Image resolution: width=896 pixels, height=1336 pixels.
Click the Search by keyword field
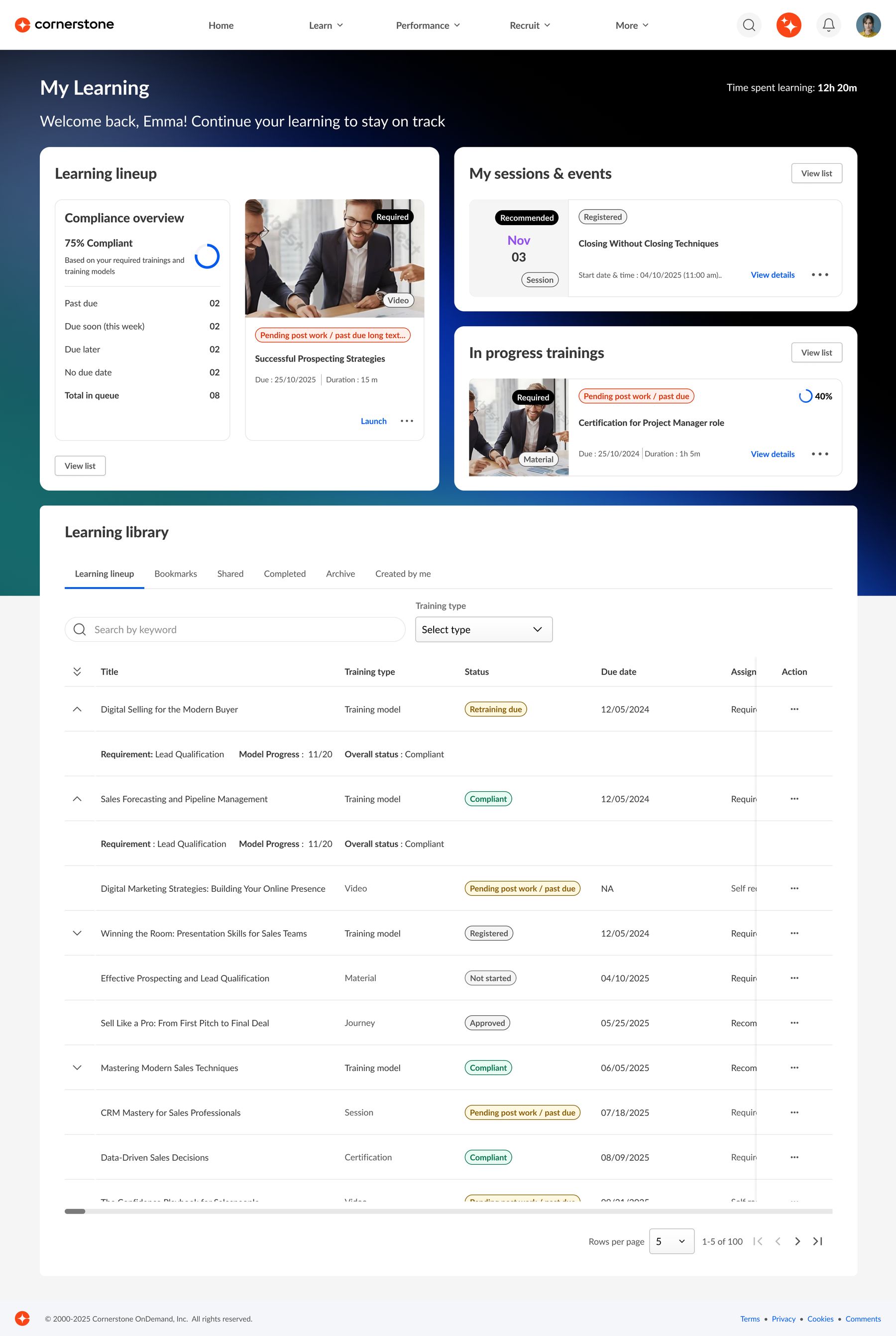coord(235,629)
